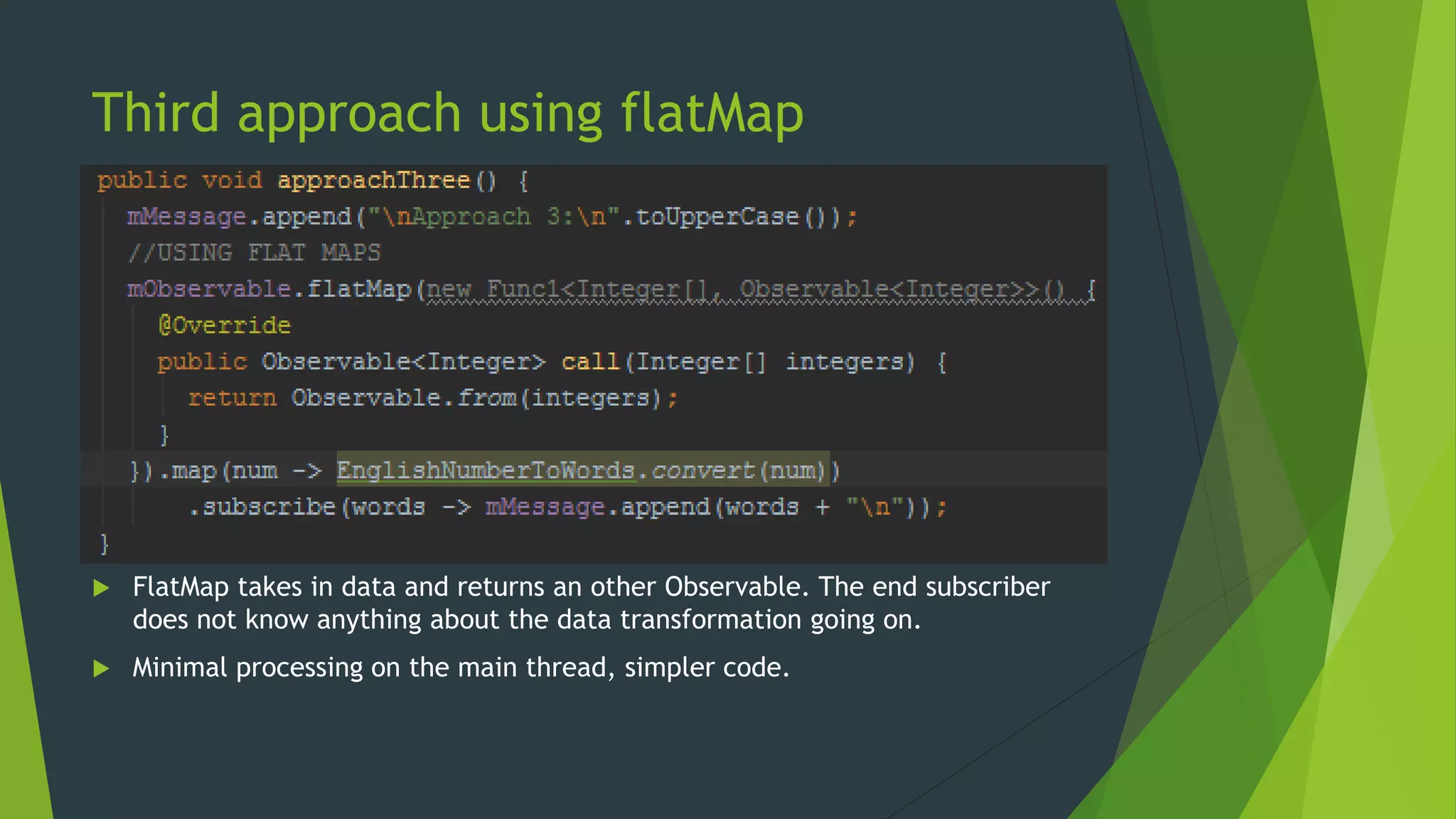
Task: Click the 'approachThree' method name
Action: 374,181
